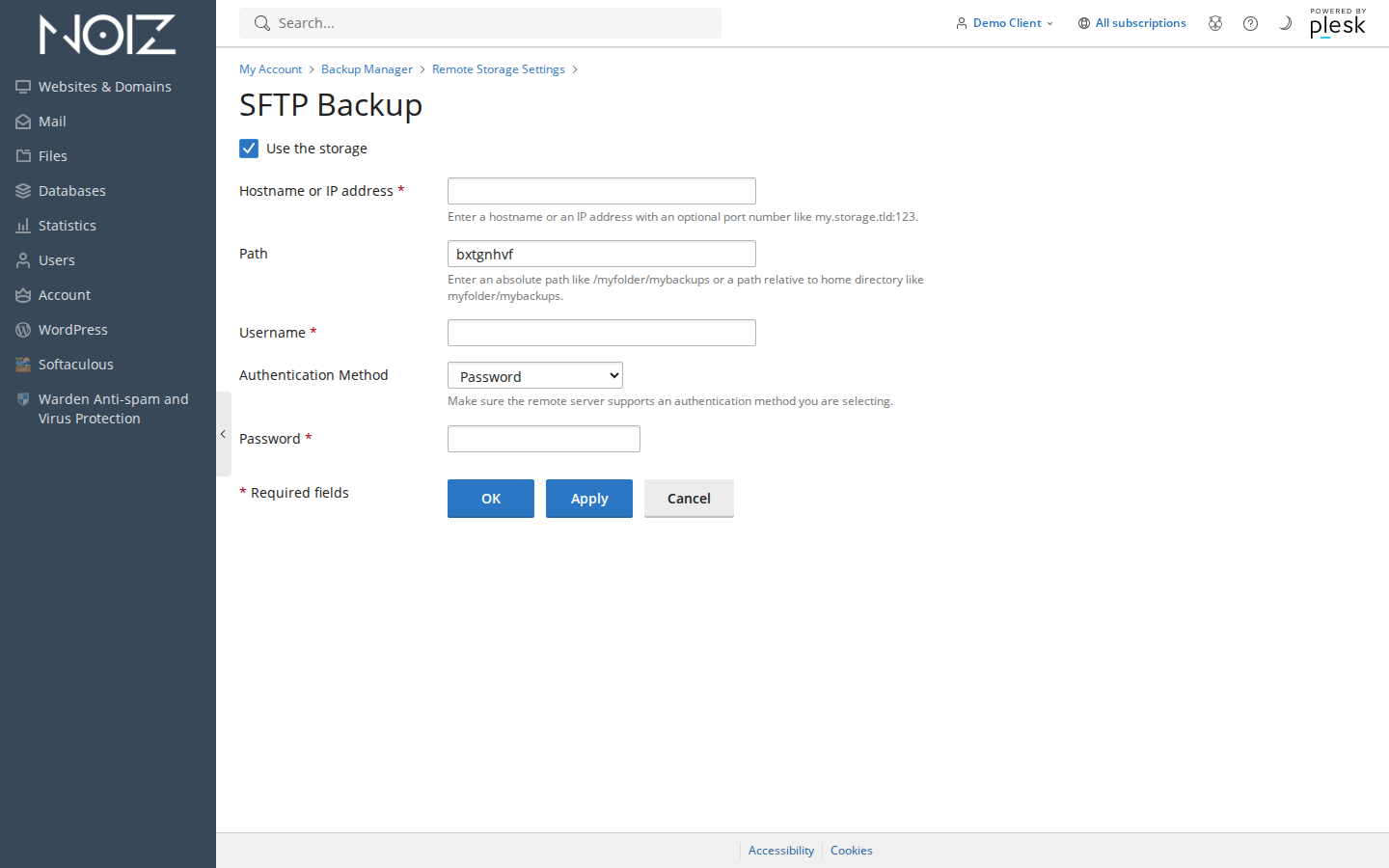Image resolution: width=1389 pixels, height=868 pixels.
Task: Open Account in the sidebar
Action: [65, 295]
